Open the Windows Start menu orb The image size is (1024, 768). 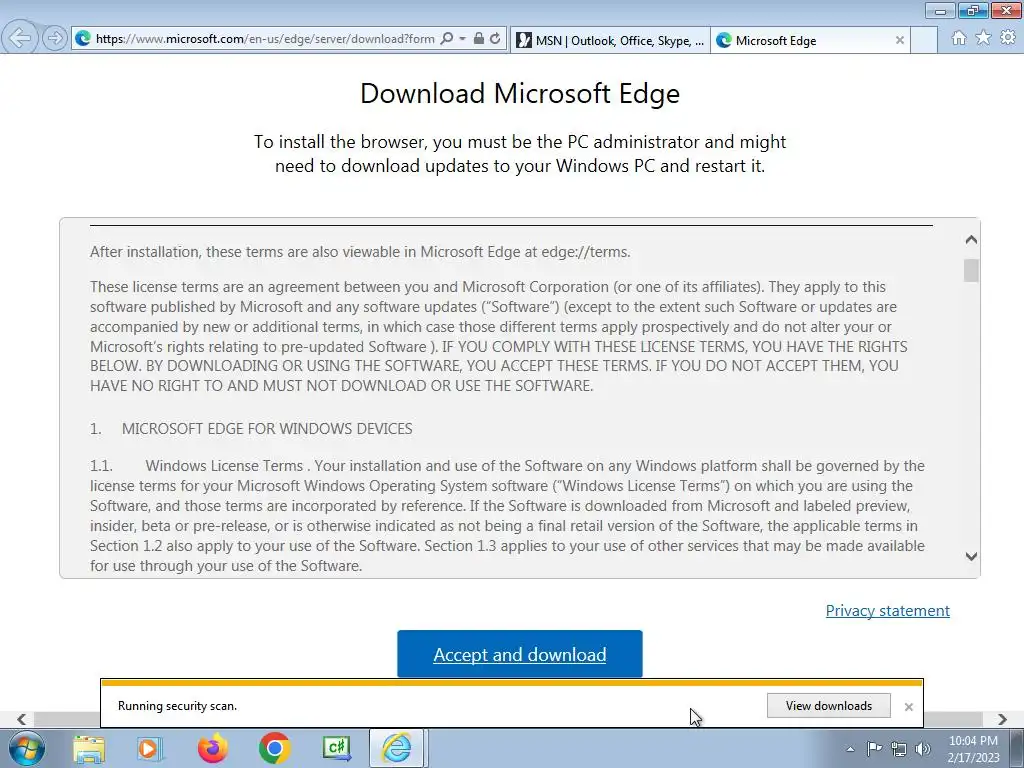tap(27, 748)
